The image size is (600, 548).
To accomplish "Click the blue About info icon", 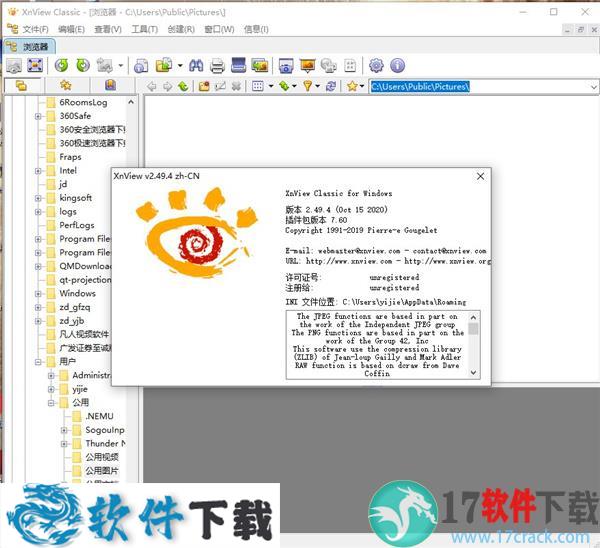I will click(398, 65).
